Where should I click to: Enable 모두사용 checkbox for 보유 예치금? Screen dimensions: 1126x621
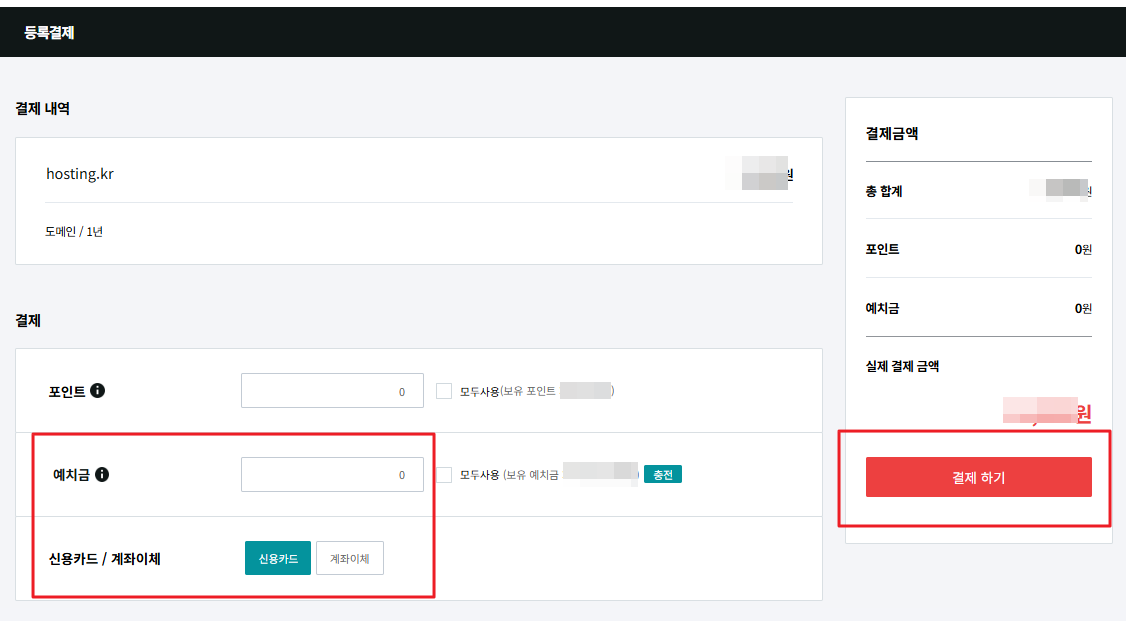[x=444, y=475]
